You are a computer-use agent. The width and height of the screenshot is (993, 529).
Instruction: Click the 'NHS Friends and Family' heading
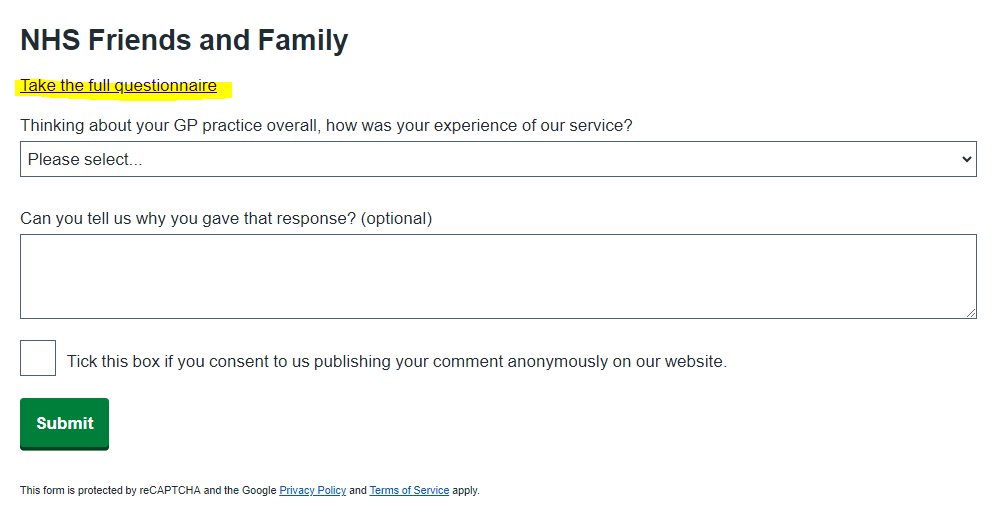184,40
